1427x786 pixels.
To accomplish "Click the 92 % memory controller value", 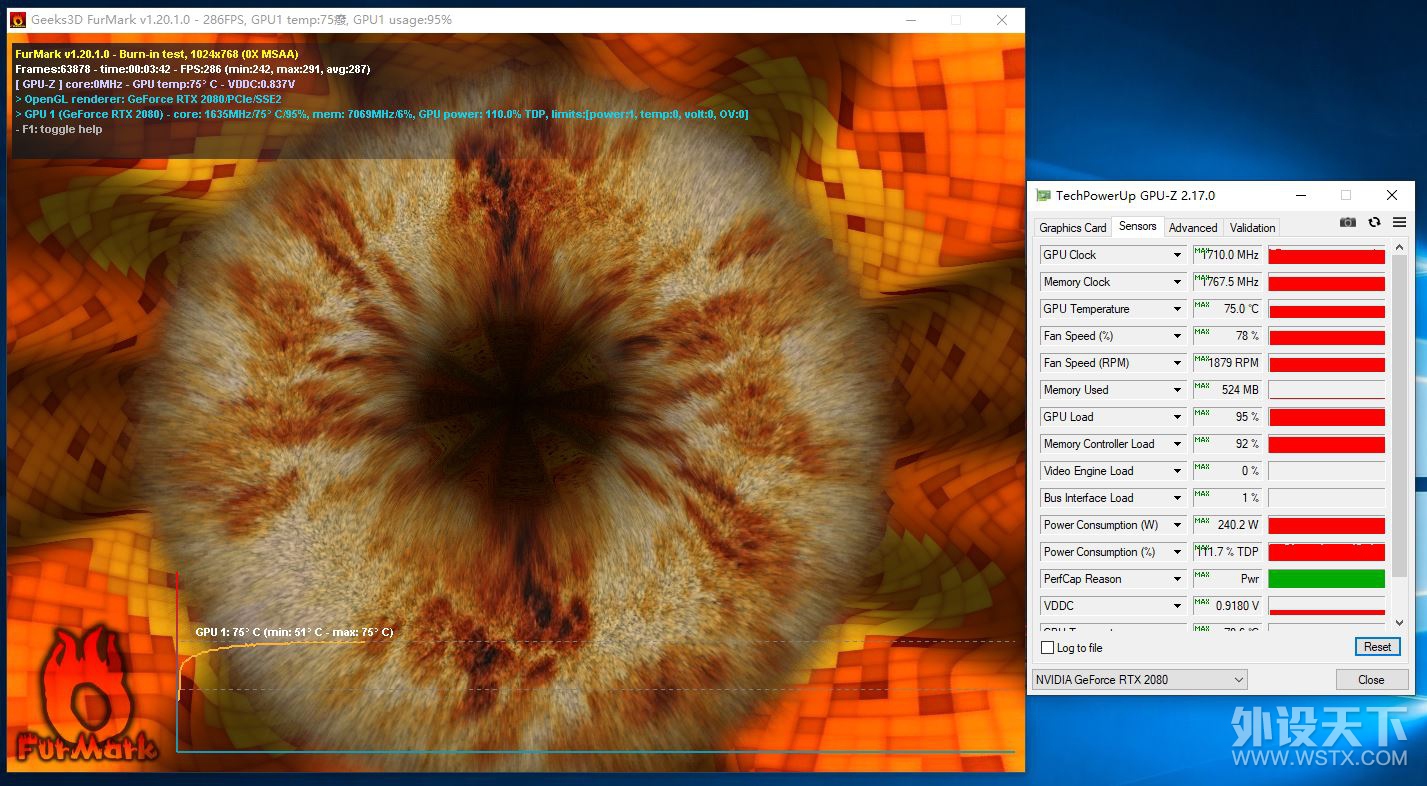I will [1227, 444].
